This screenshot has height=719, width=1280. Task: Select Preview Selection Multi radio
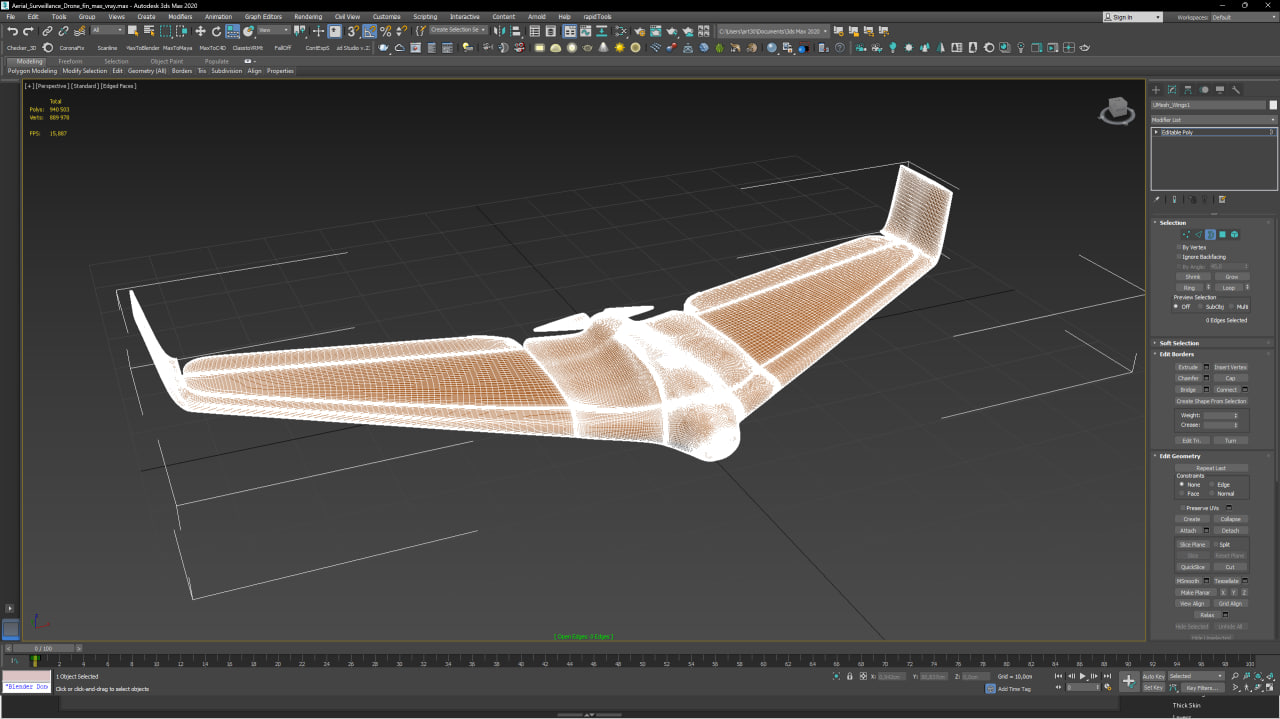pyautogui.click(x=1231, y=307)
